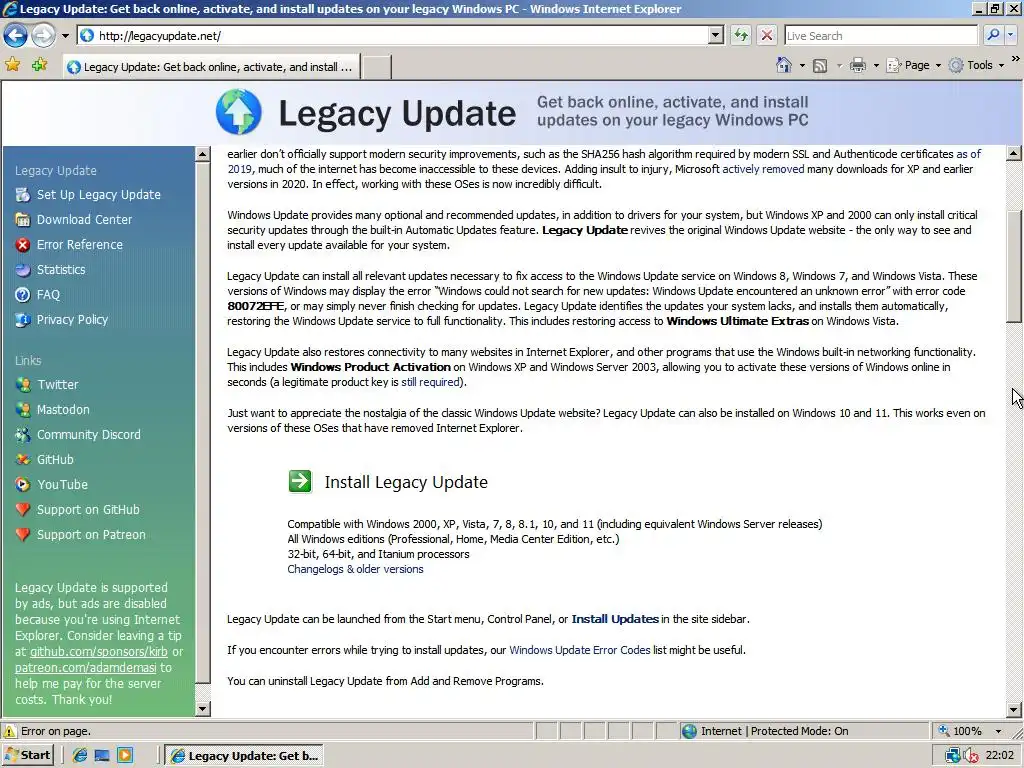Follow the github.com/sponsors/kirb link
1024x768 pixels.
[99, 652]
